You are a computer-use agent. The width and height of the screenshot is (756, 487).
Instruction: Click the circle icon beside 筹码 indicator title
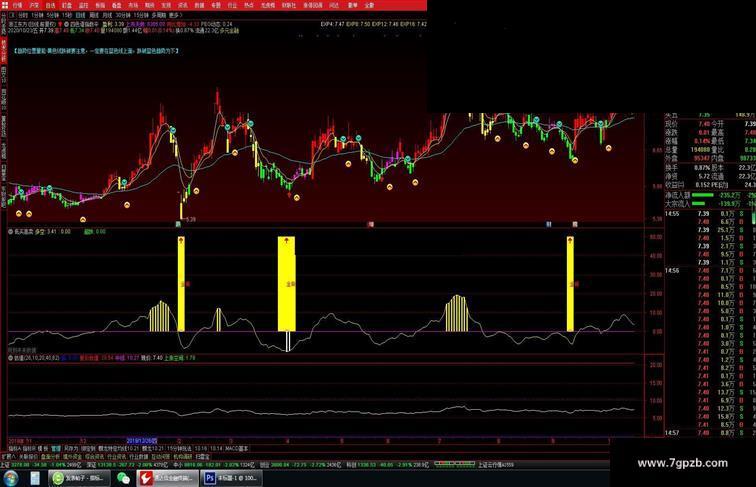[11, 358]
